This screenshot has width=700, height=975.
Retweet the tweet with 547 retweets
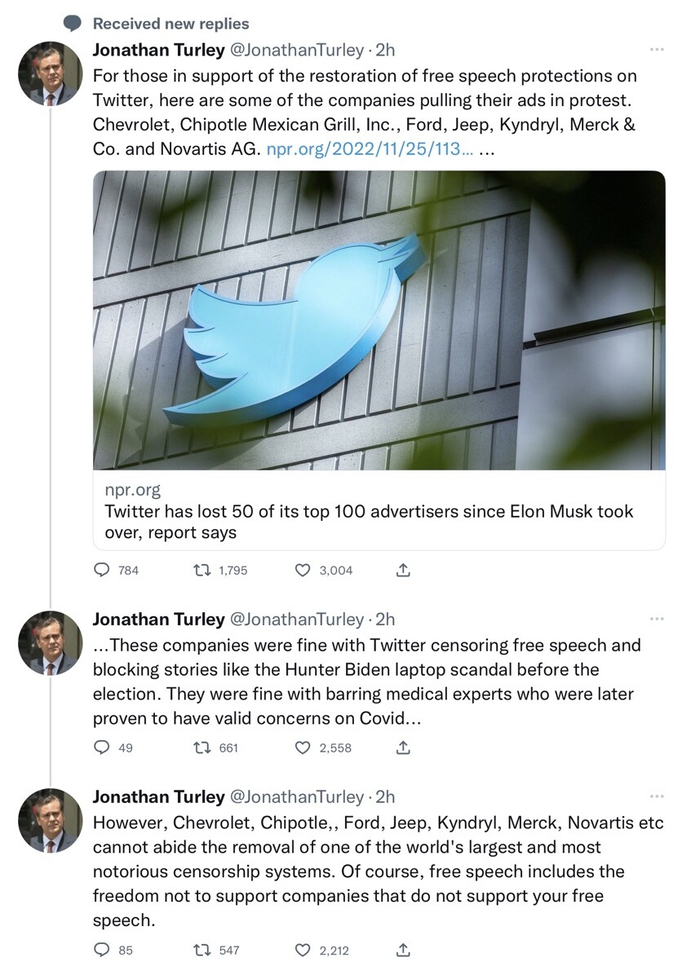[201, 950]
